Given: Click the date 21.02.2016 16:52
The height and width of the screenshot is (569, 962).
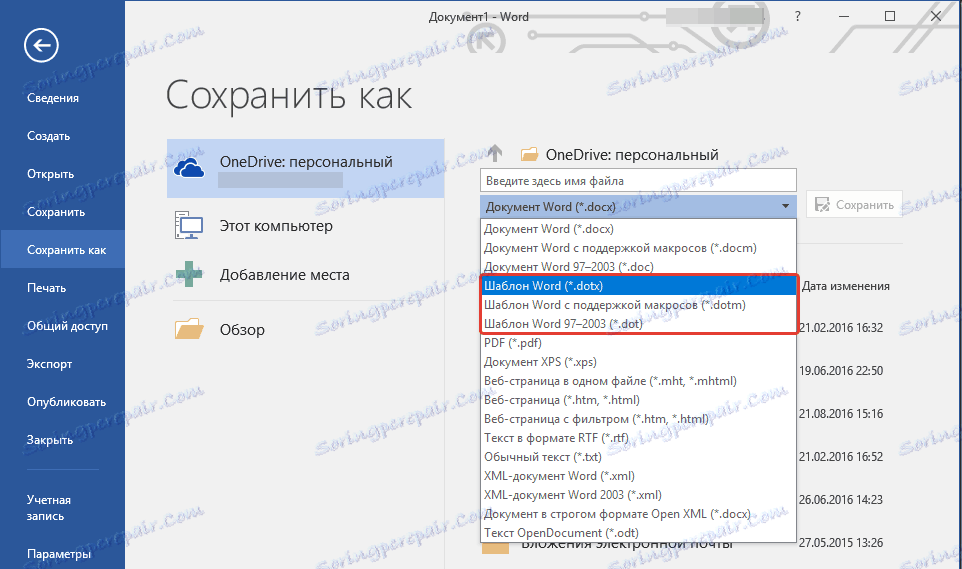Looking at the screenshot, I should pyautogui.click(x=841, y=457).
